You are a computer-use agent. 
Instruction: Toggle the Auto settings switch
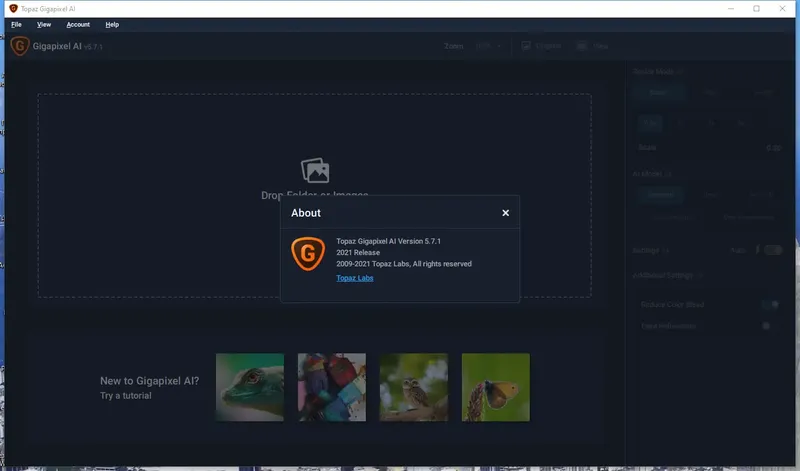(x=773, y=250)
